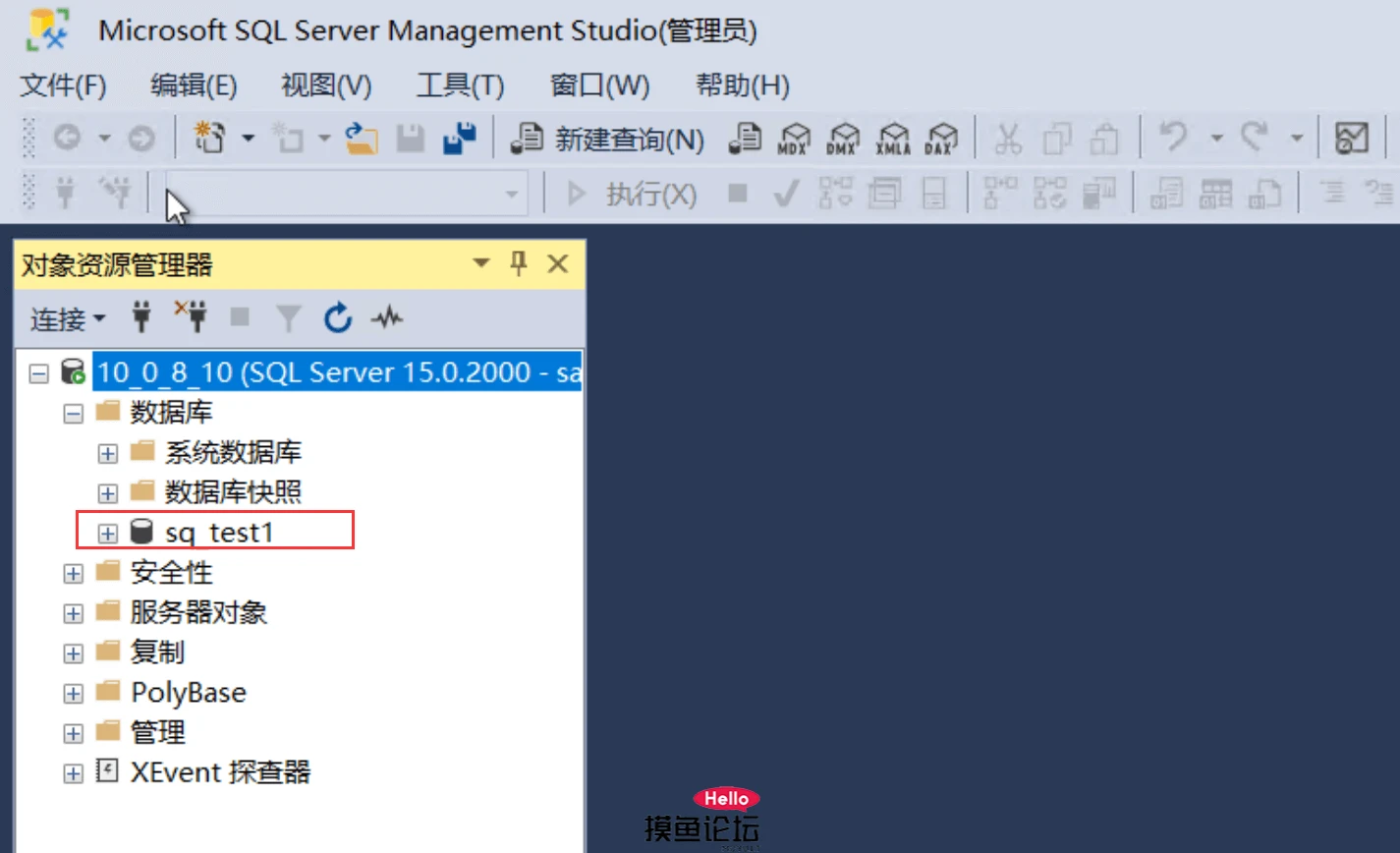Open a new DMX query
This screenshot has height=853, width=1400.
[843, 139]
